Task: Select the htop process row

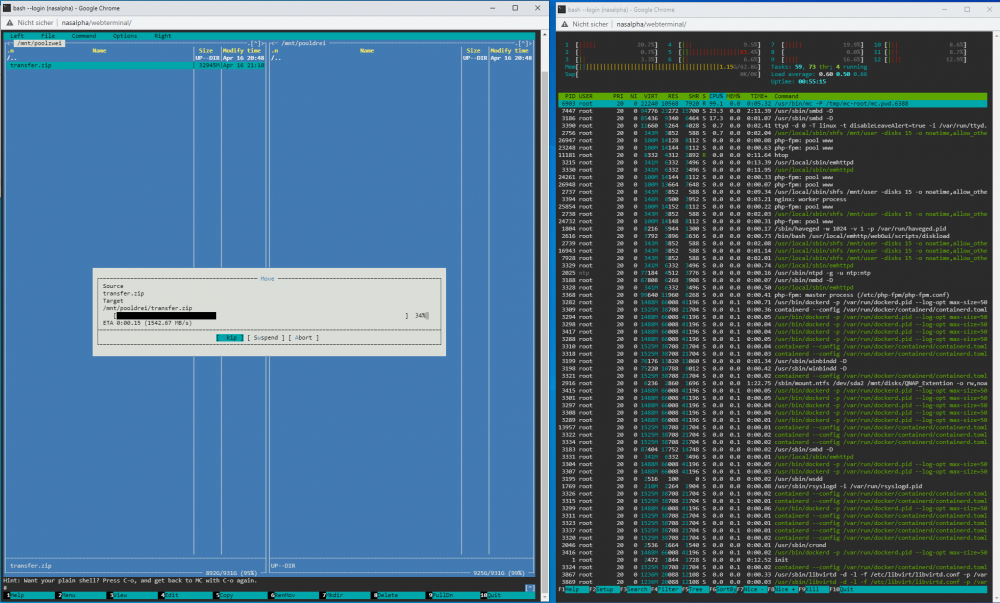Action: (x=772, y=155)
